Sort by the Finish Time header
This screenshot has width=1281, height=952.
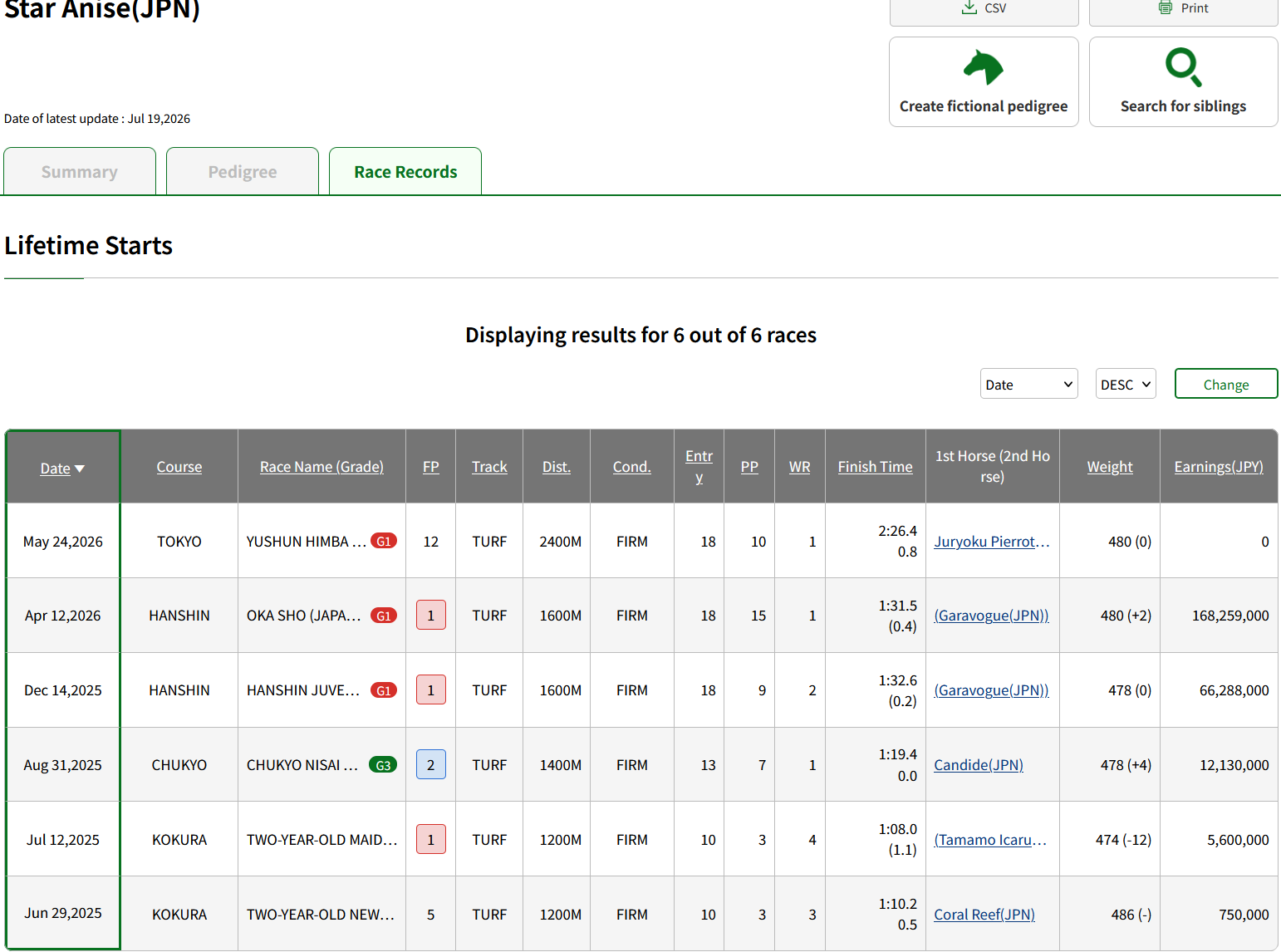(x=875, y=466)
